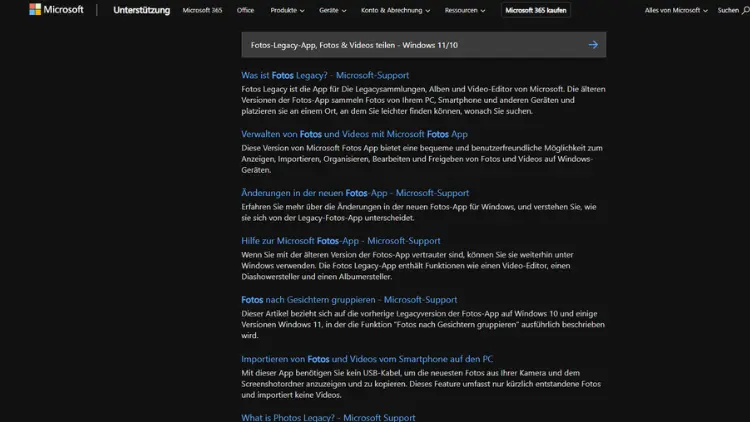Open 'What is Photos Legacy?' result

pos(328,417)
